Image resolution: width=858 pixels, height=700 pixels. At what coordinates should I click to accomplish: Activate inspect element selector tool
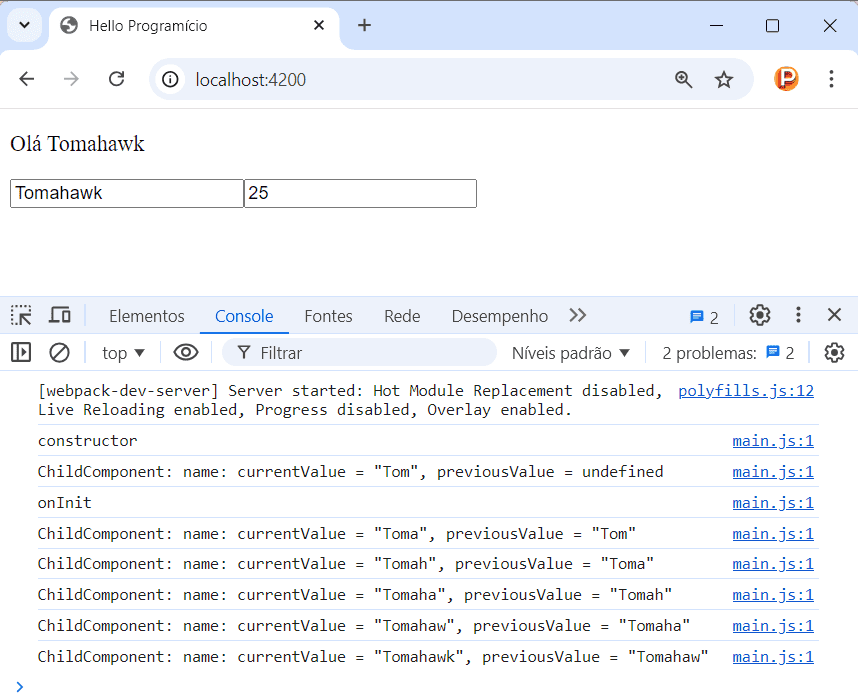[x=21, y=315]
